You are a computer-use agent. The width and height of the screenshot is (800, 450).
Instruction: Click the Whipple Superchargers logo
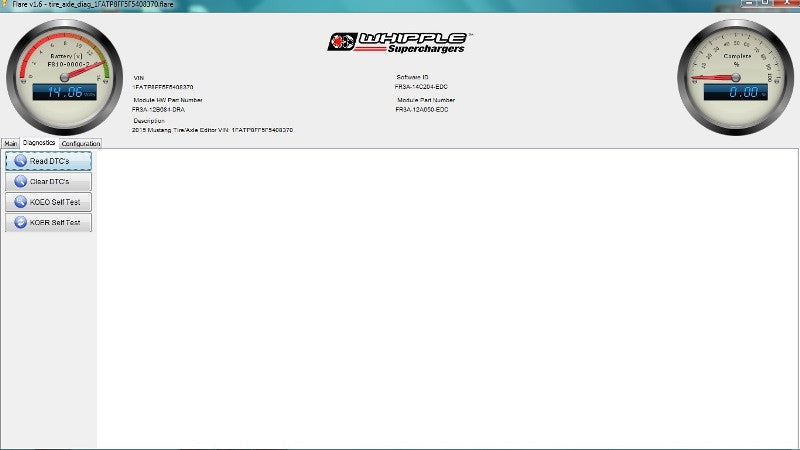tap(398, 42)
